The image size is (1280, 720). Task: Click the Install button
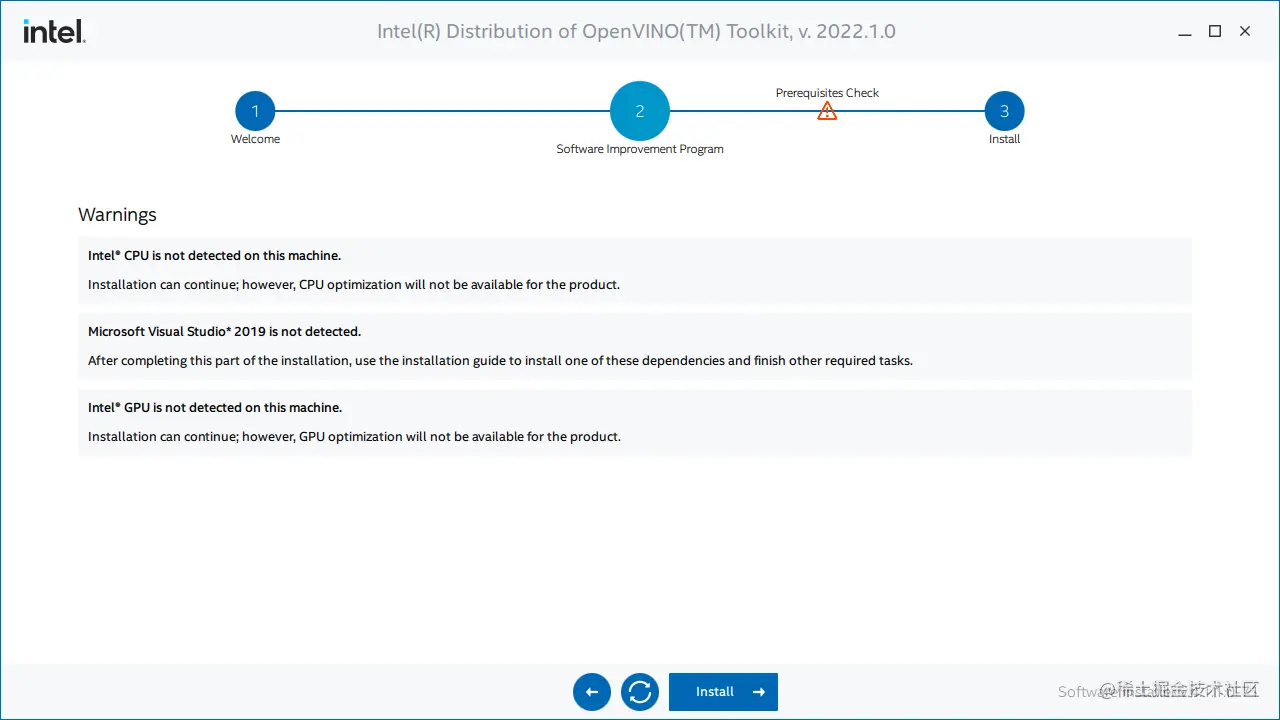click(723, 692)
